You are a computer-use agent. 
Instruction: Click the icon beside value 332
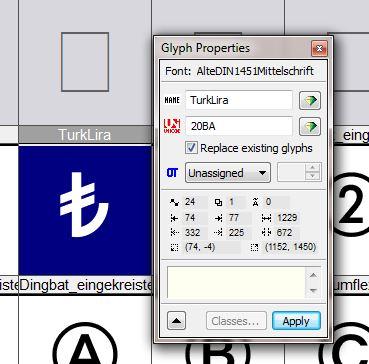click(174, 233)
